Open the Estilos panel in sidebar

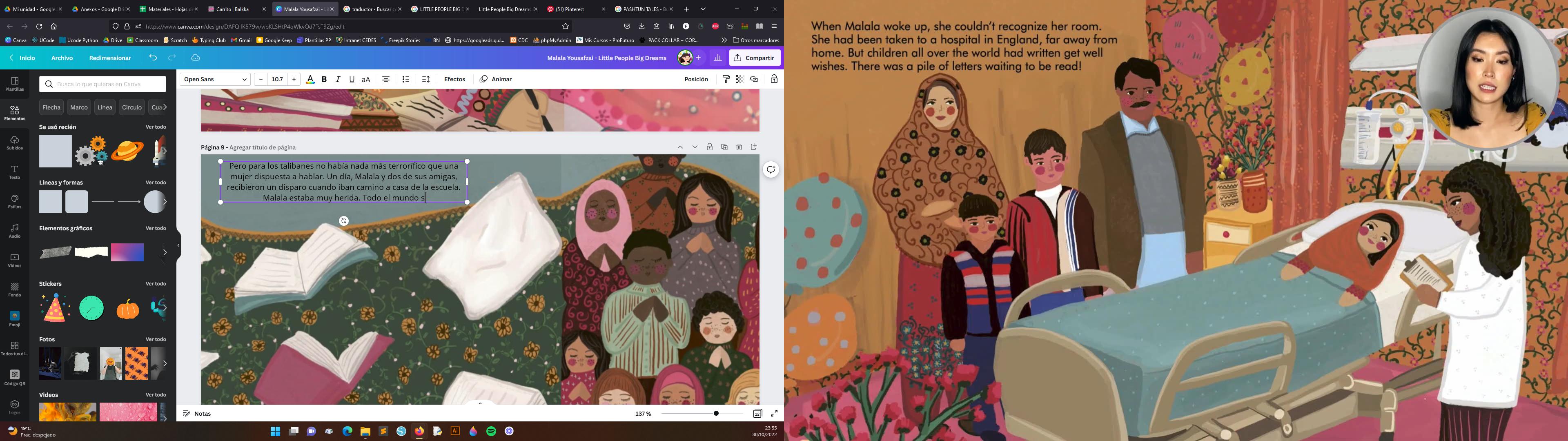[15, 202]
